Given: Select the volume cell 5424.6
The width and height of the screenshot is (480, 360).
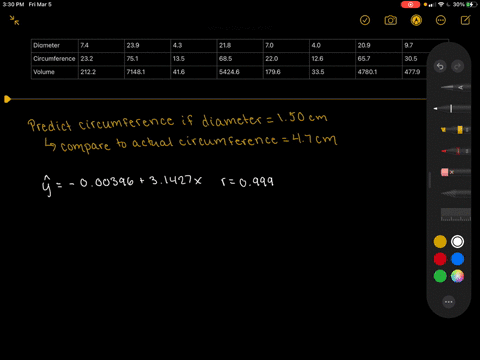Looking at the screenshot, I should click(240, 72).
